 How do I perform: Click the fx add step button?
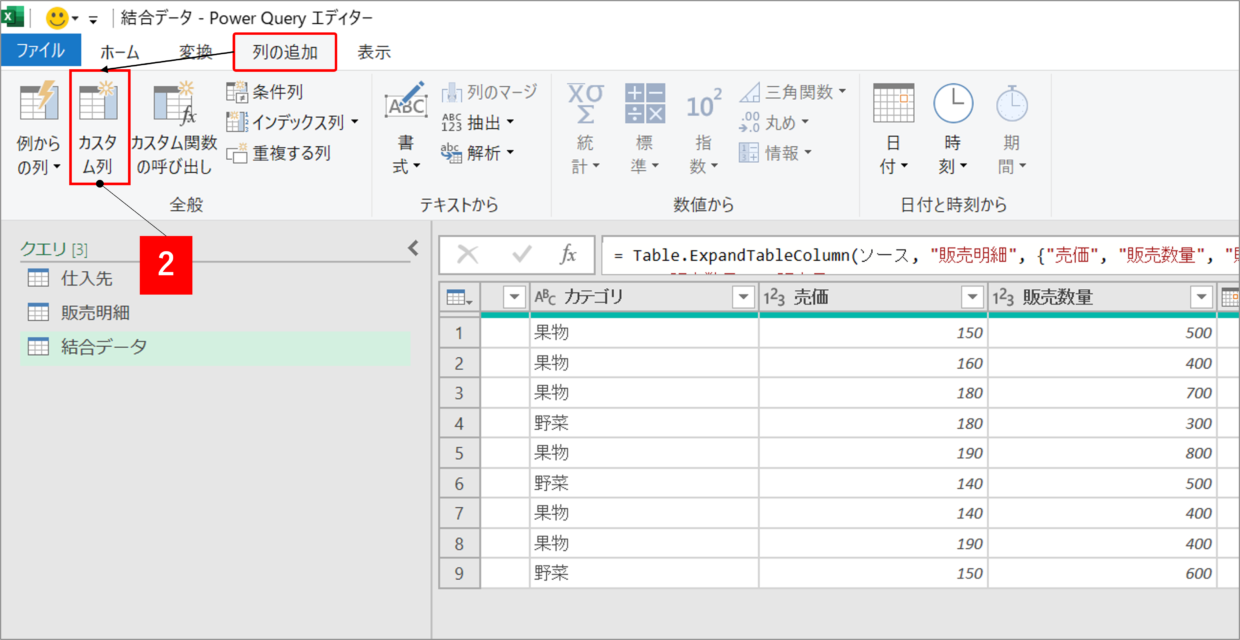coord(568,255)
